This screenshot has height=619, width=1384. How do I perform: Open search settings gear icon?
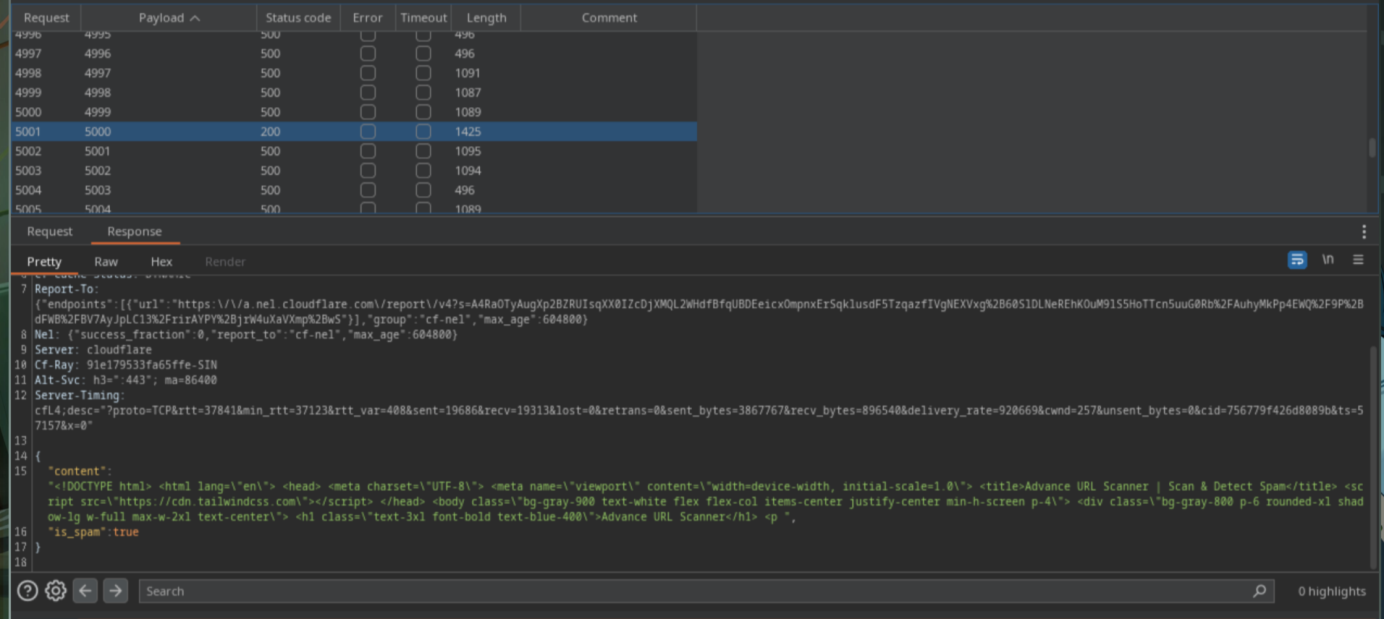[x=56, y=591]
